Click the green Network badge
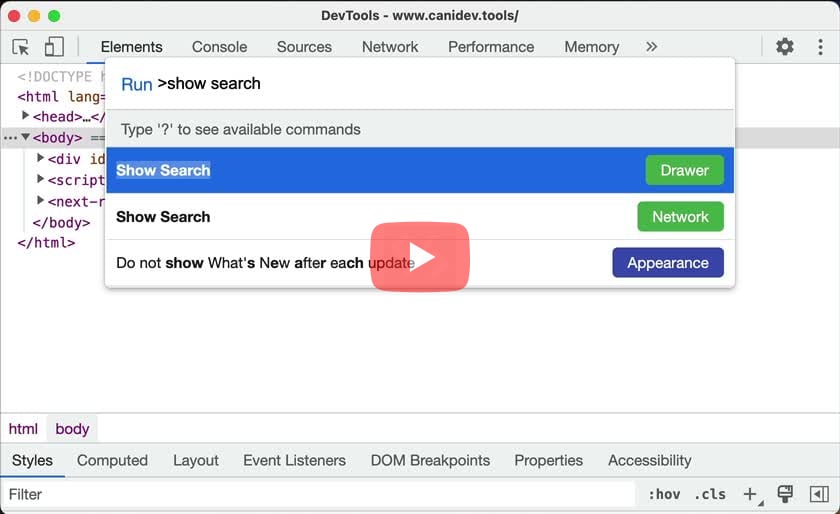Viewport: 840px width, 514px height. [x=680, y=217]
